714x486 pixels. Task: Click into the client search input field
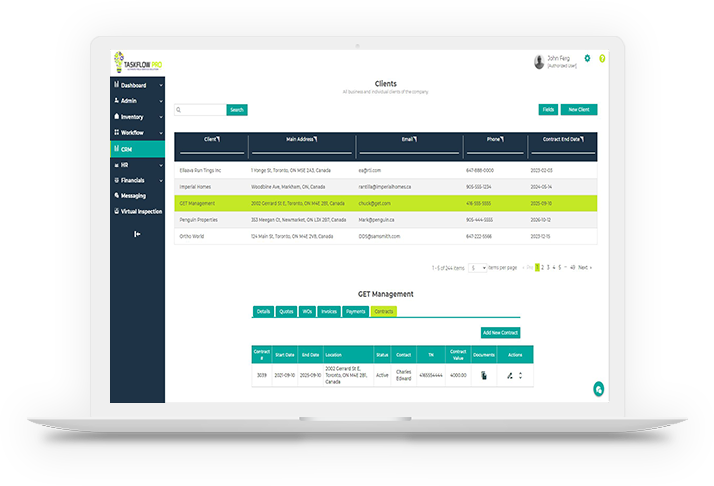[199, 110]
